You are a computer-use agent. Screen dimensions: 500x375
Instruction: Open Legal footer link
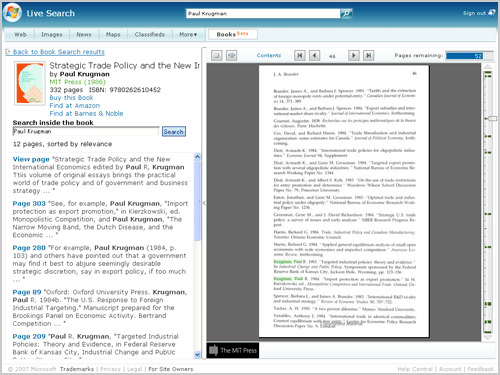point(135,369)
